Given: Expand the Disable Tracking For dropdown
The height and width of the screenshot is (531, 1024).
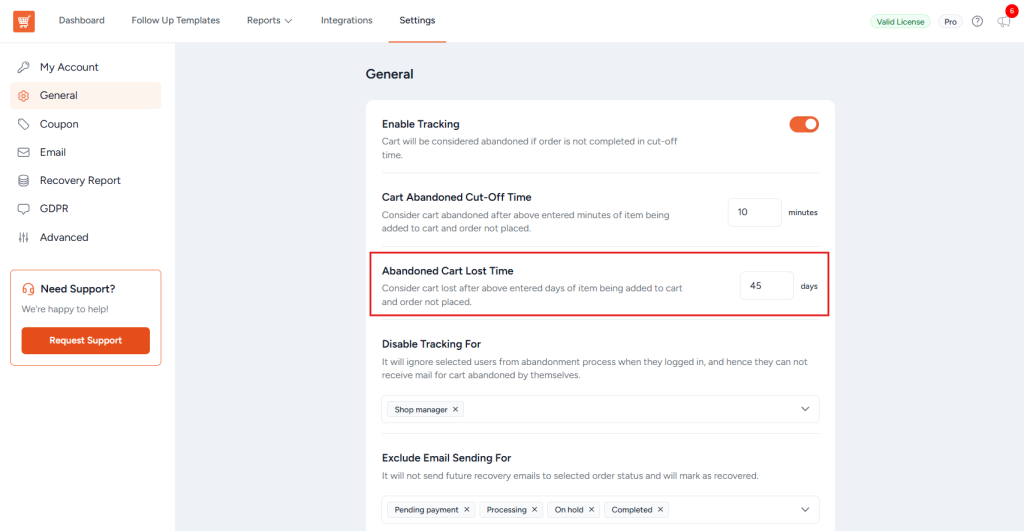Looking at the screenshot, I should click(806, 409).
